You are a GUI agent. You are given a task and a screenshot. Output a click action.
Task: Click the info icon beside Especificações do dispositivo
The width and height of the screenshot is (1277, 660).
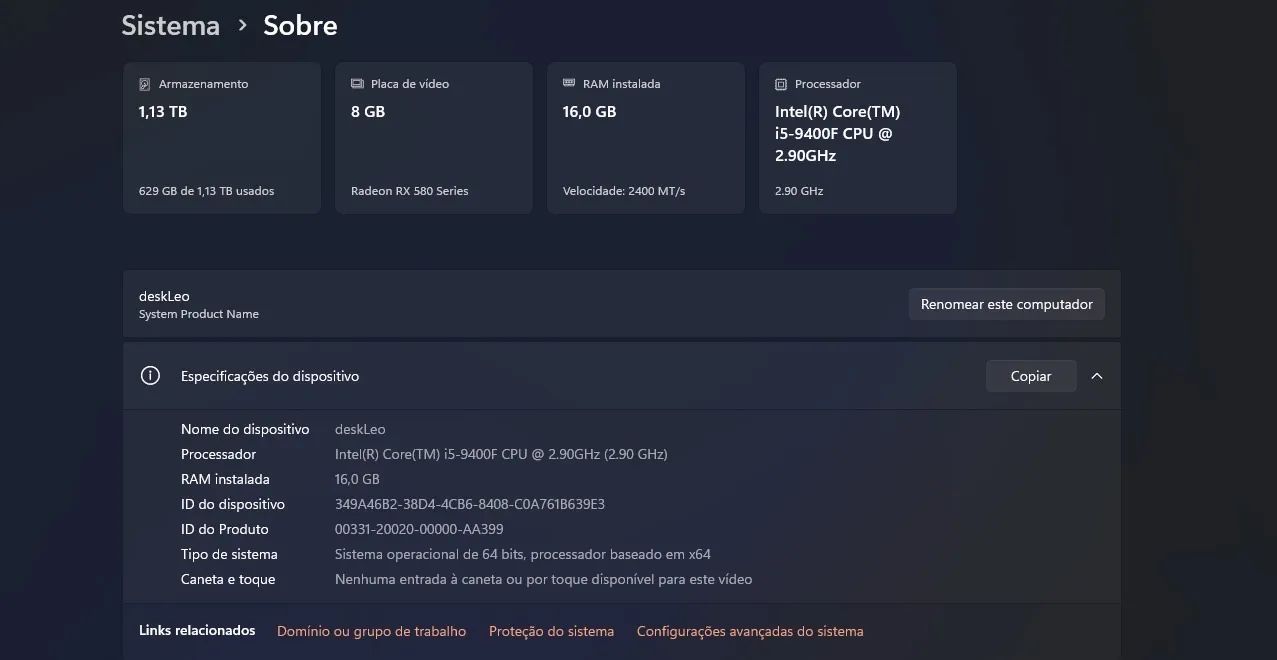pos(150,376)
